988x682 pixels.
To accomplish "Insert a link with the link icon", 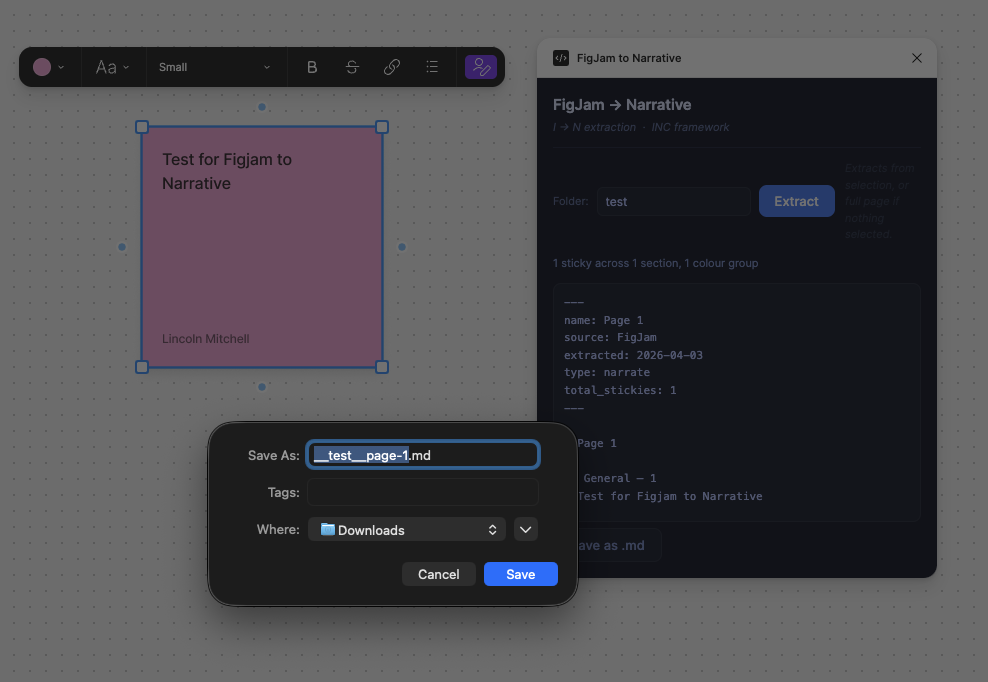I will (392, 67).
